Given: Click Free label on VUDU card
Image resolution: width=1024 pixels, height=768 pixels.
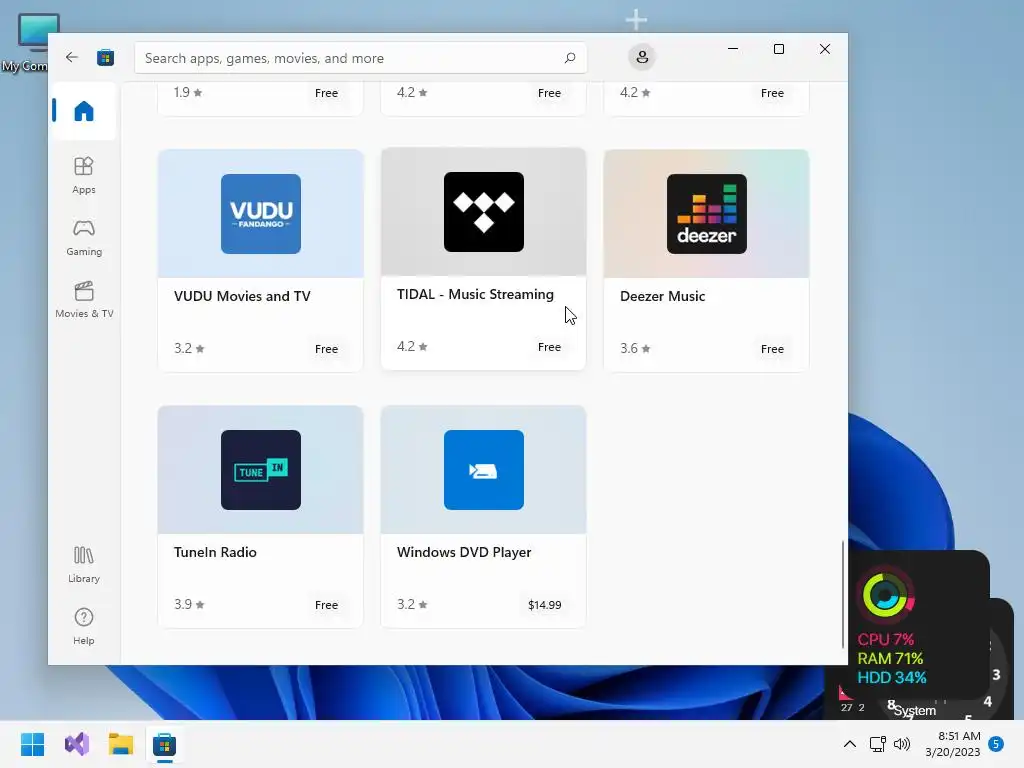Looking at the screenshot, I should [326, 349].
